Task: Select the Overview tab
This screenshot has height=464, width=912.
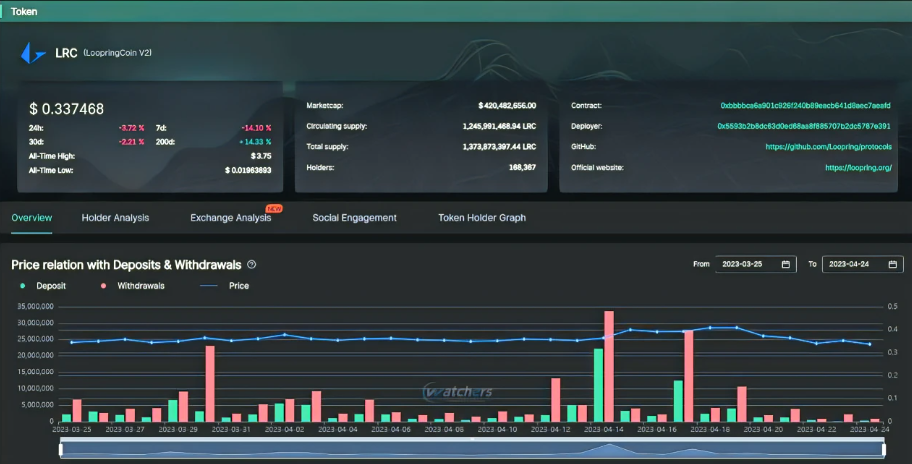Action: tap(31, 217)
